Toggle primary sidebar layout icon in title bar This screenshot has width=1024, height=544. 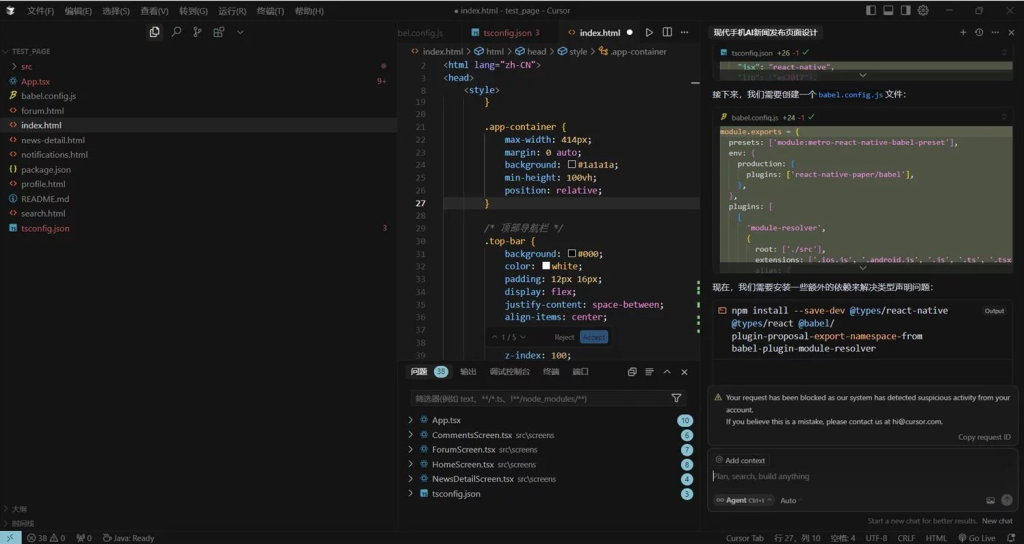871,10
